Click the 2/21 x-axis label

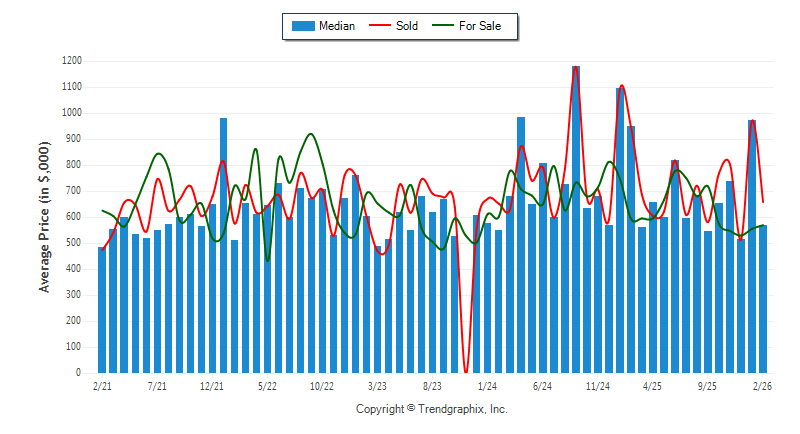(x=102, y=385)
